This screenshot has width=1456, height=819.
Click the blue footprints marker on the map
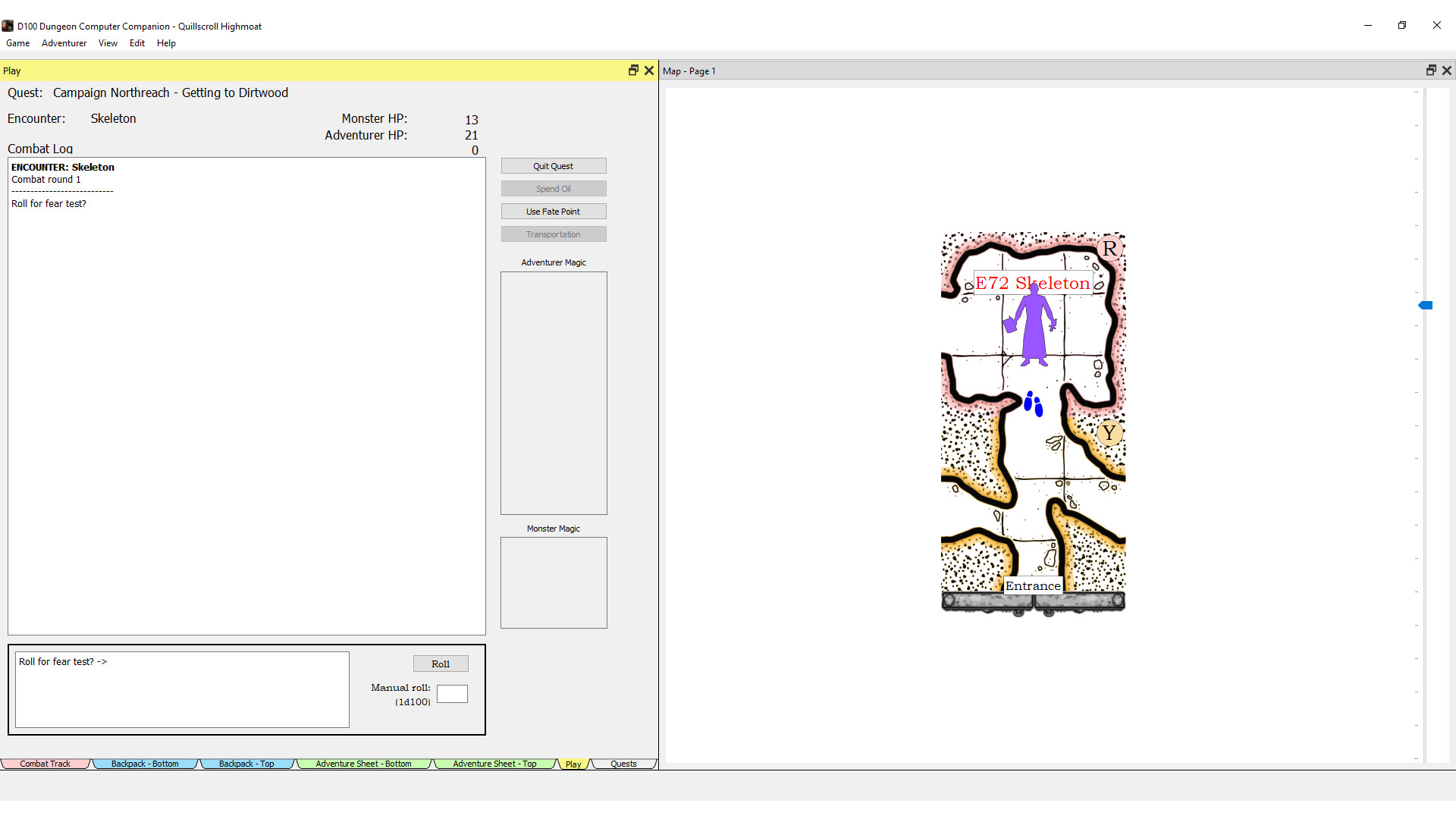(x=1033, y=403)
